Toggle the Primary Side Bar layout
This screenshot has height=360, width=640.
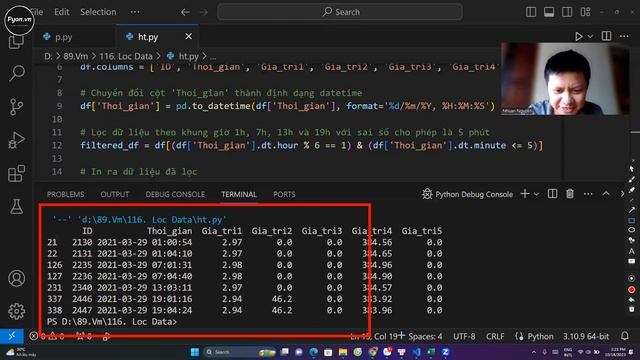pyautogui.click(x=531, y=12)
